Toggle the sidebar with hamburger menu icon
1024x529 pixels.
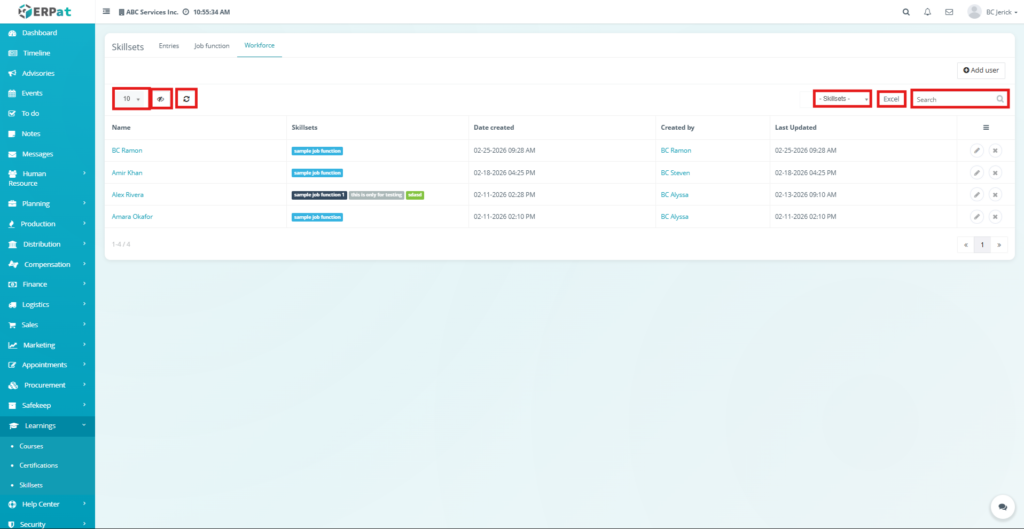click(x=107, y=12)
